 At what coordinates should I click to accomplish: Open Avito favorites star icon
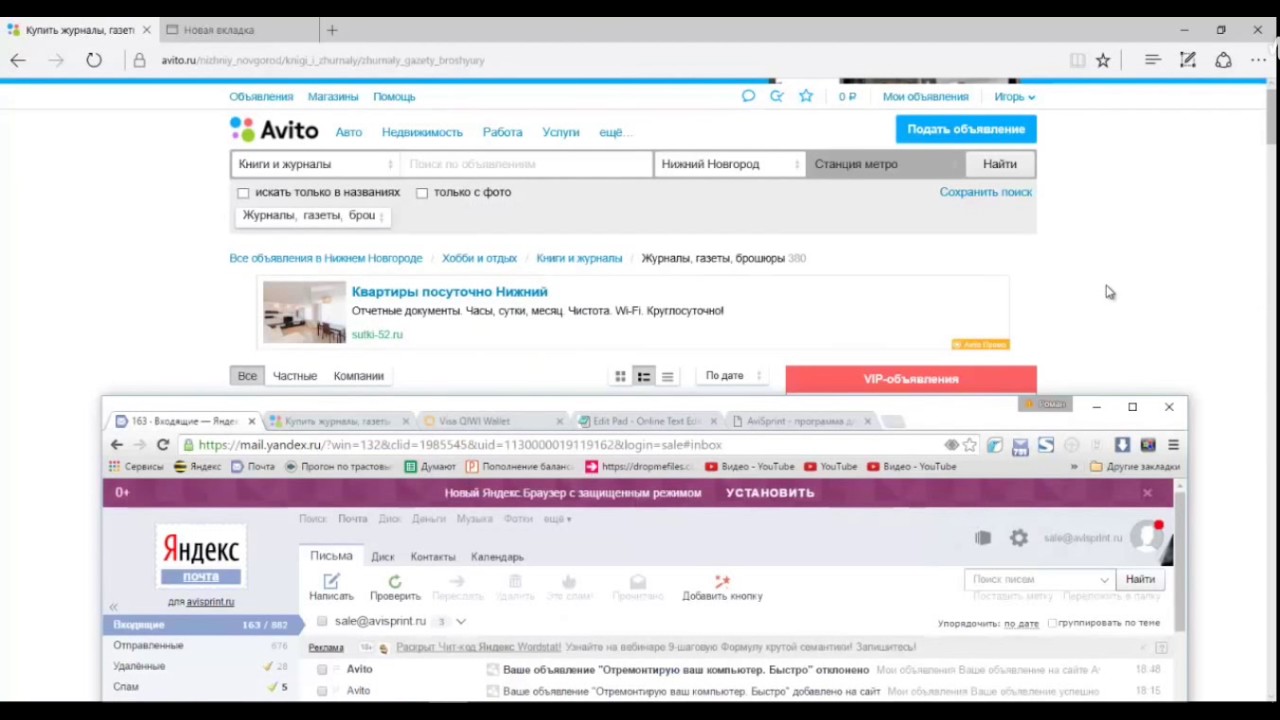806,96
